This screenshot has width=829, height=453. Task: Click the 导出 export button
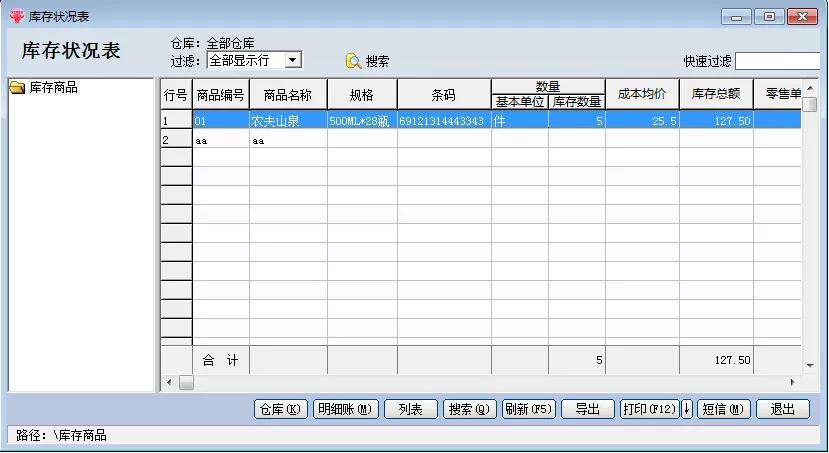pos(587,409)
